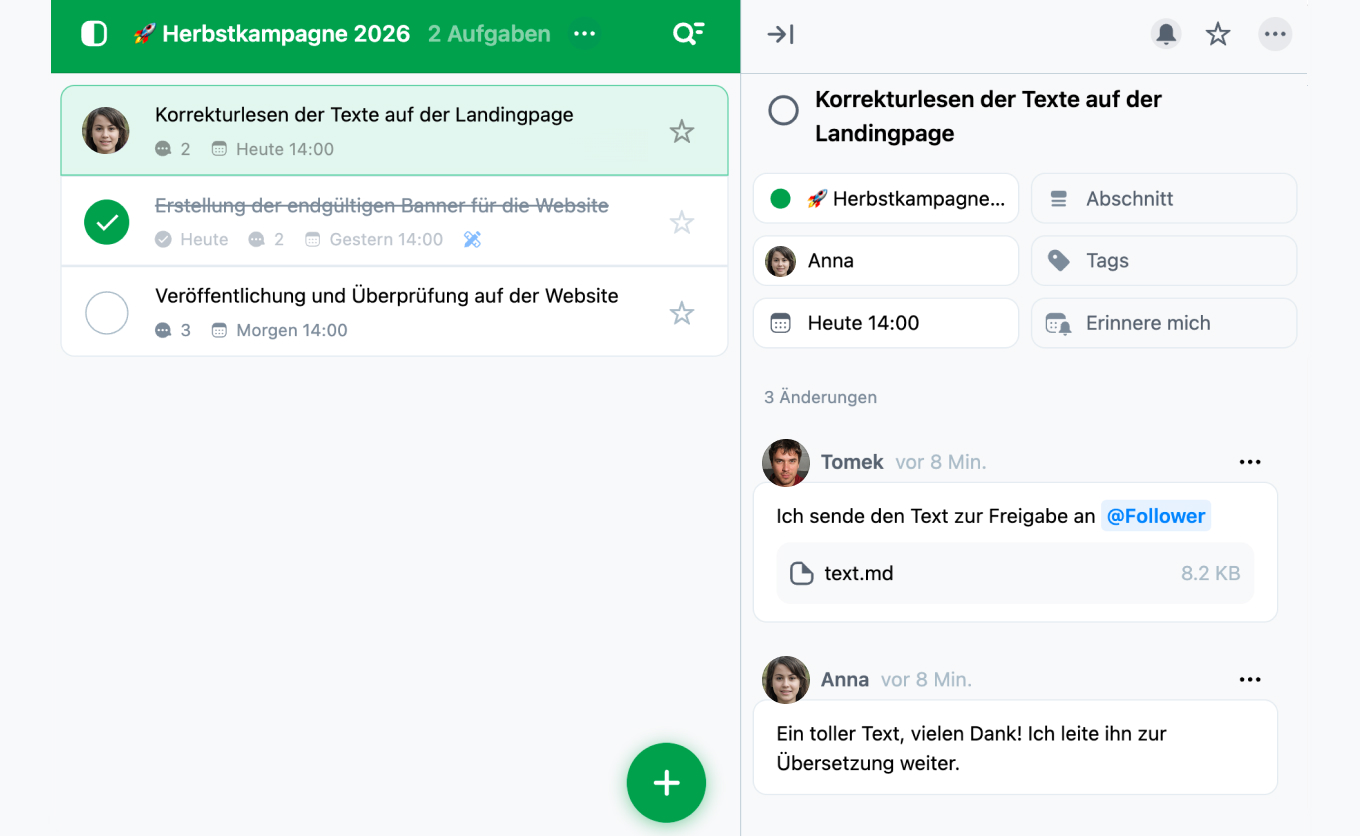Uncheck the completed Banner task
The image size is (1360, 836).
click(x=107, y=222)
